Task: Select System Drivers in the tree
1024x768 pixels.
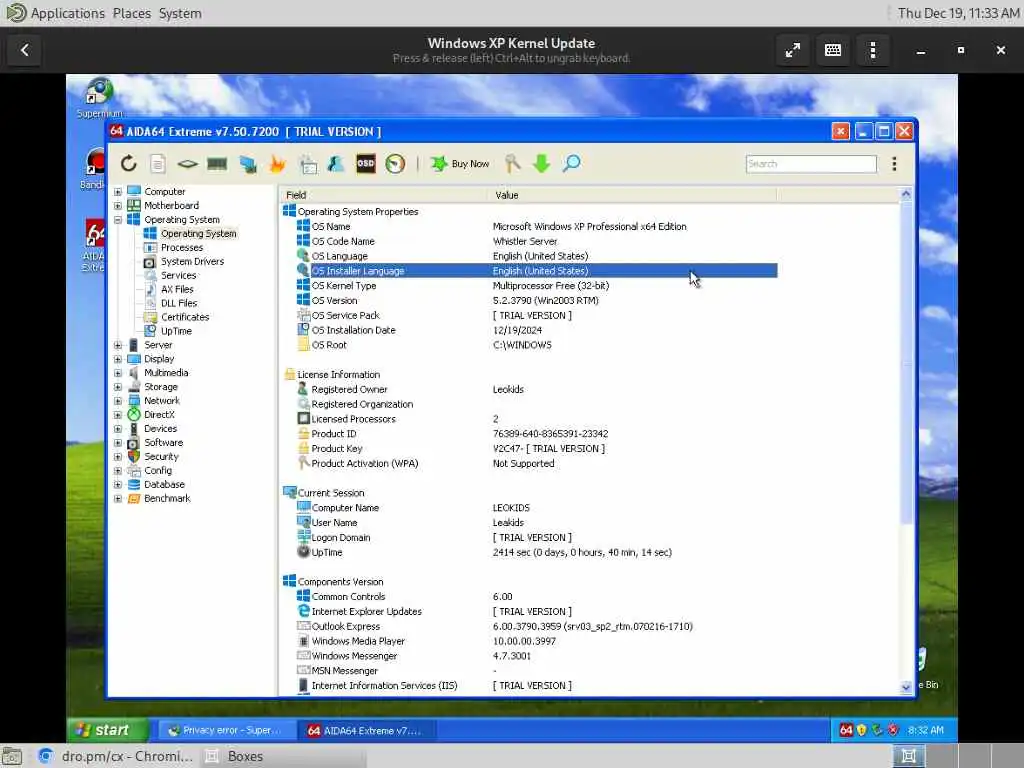Action: [192, 261]
